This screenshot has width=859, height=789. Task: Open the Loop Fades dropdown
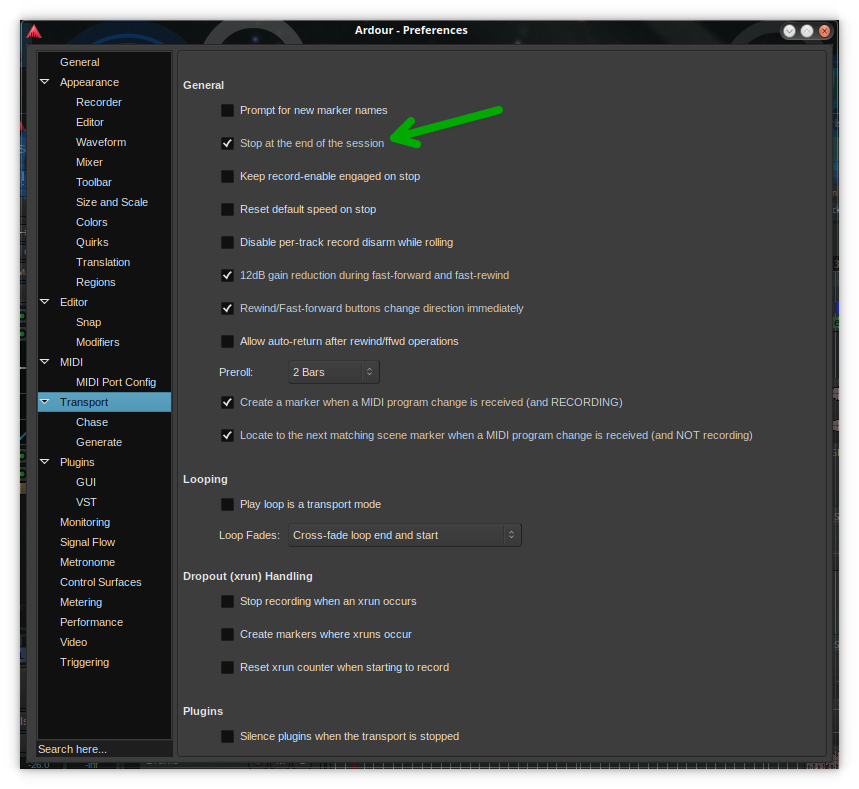pyautogui.click(x=404, y=535)
